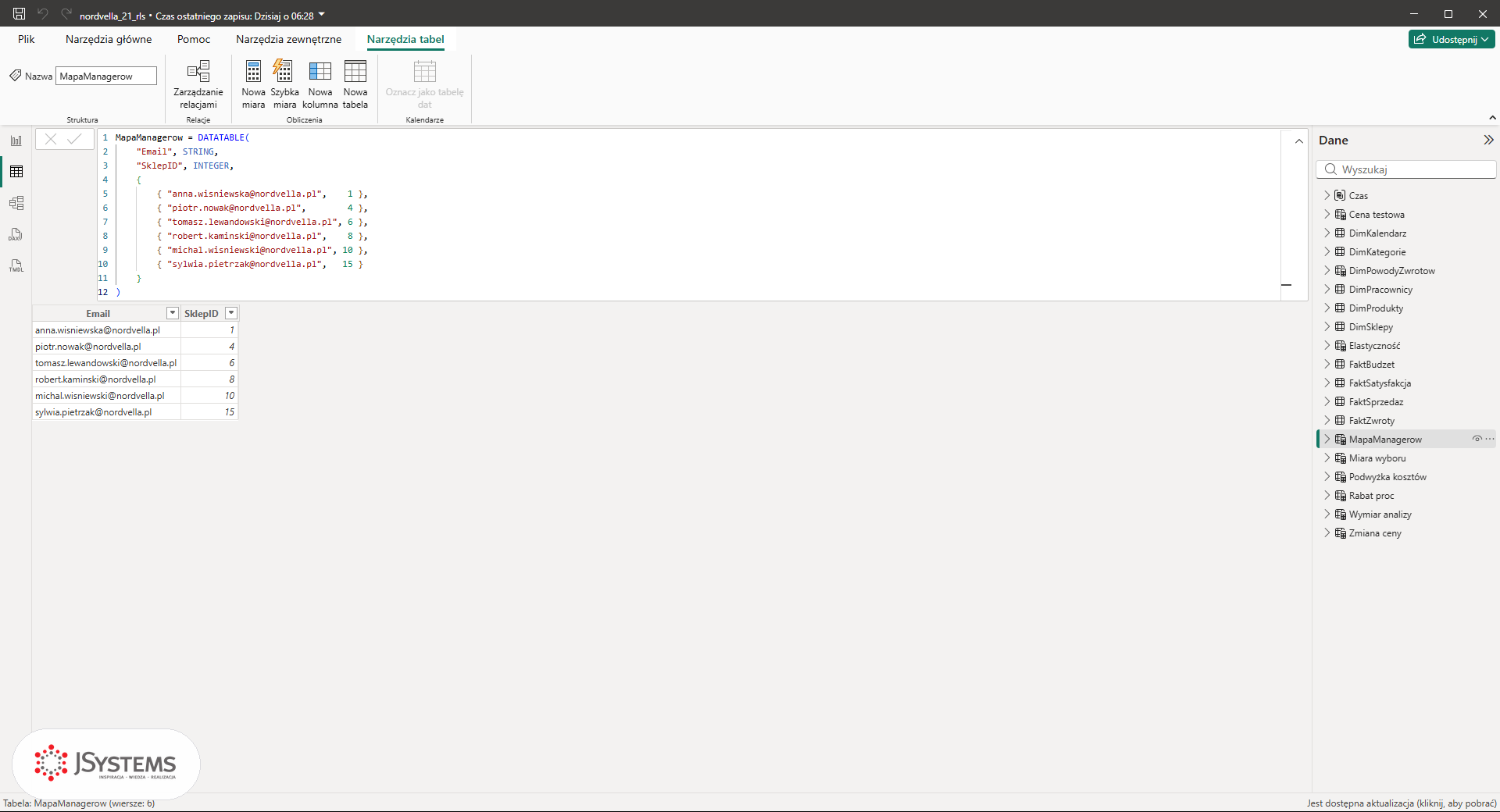Collapse the formula bar chevron
This screenshot has height=812, width=1500.
click(1298, 141)
